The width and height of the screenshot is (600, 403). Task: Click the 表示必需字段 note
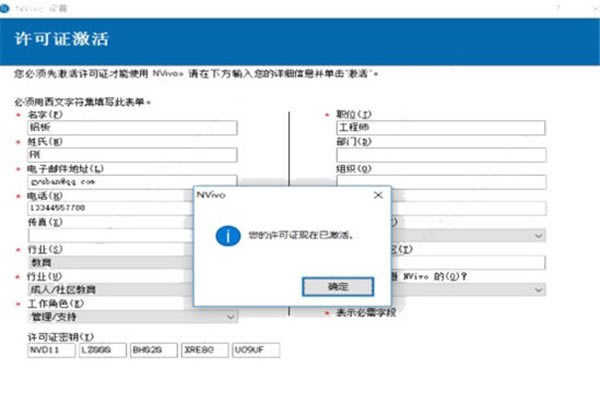pyautogui.click(x=366, y=313)
